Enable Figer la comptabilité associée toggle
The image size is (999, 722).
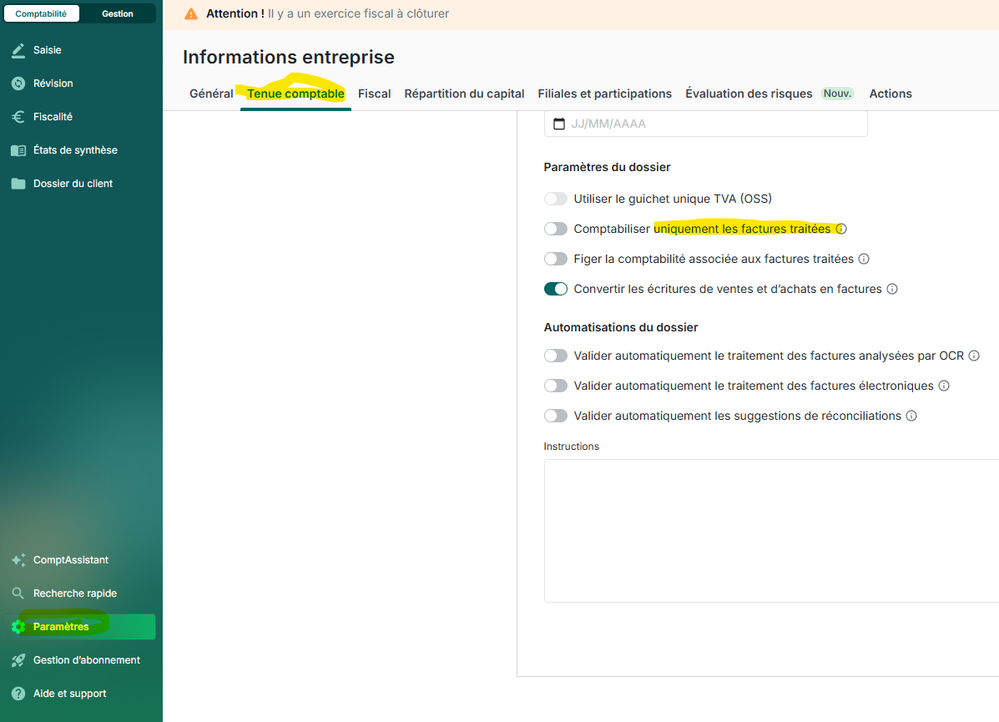pos(555,259)
